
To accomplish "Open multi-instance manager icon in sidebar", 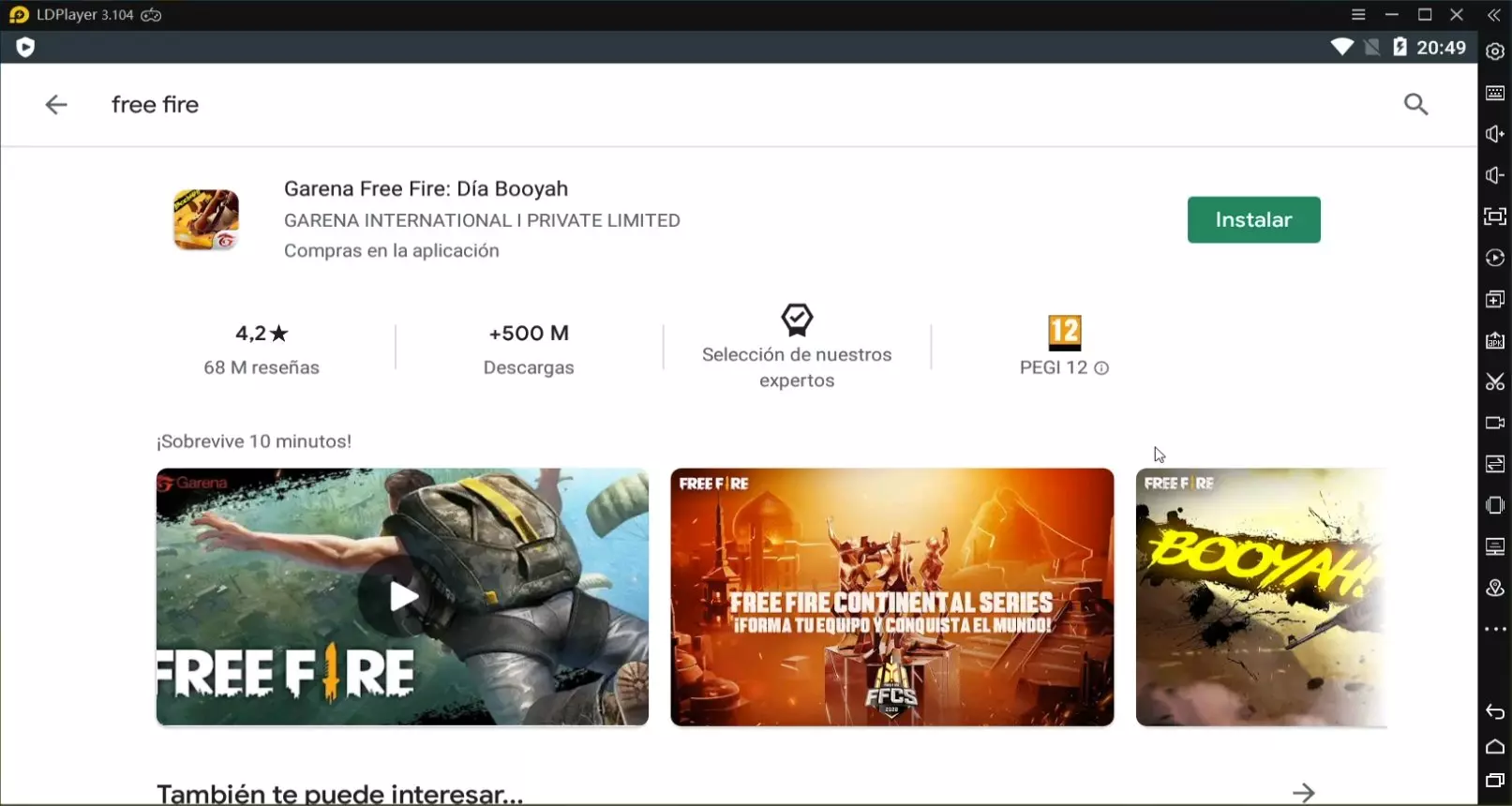I will point(1495,300).
